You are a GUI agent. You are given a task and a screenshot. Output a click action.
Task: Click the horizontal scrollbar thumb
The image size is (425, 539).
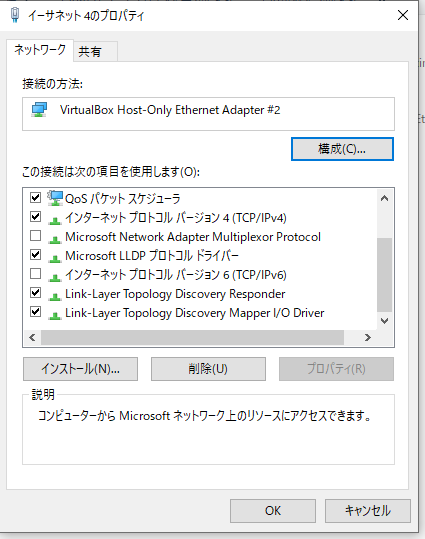coord(192,338)
